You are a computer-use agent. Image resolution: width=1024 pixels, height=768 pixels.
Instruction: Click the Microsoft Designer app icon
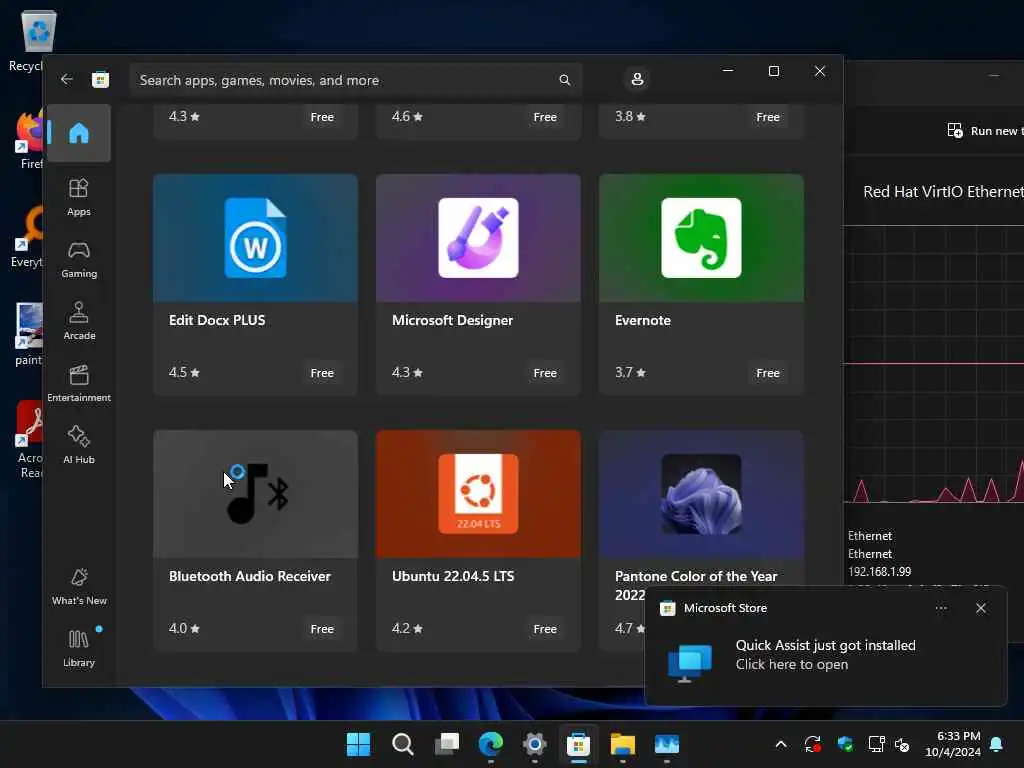coord(478,238)
